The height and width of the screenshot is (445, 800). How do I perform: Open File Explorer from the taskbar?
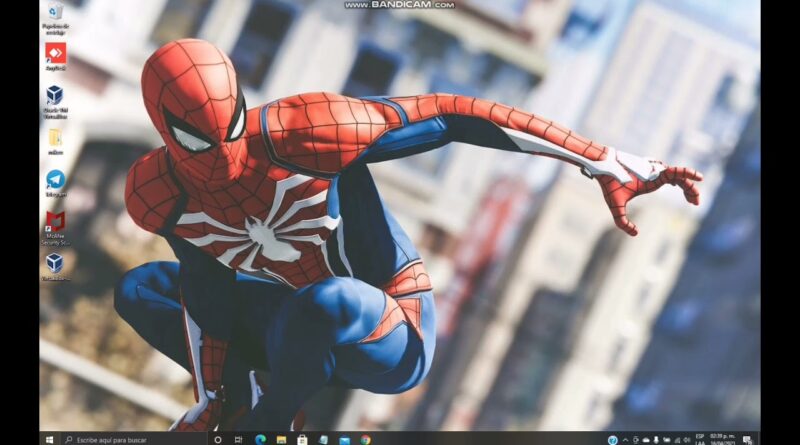click(x=281, y=439)
